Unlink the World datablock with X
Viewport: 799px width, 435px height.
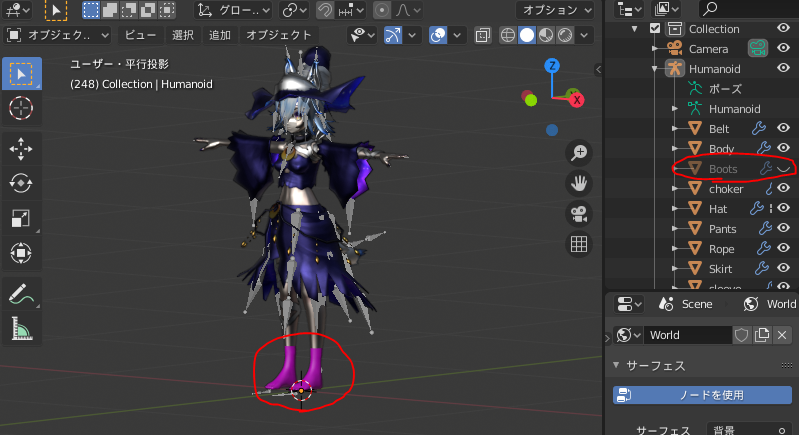point(782,335)
